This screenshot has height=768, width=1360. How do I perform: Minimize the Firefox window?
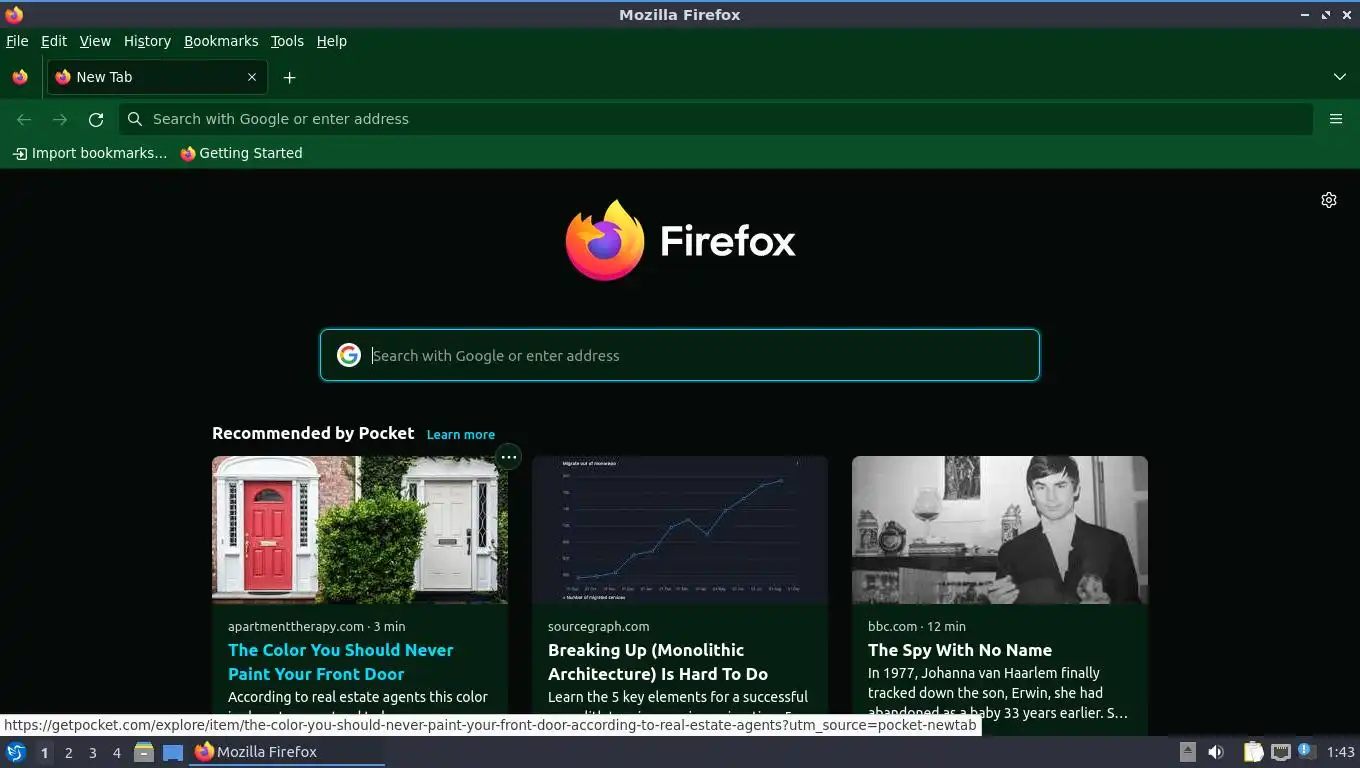[1305, 14]
